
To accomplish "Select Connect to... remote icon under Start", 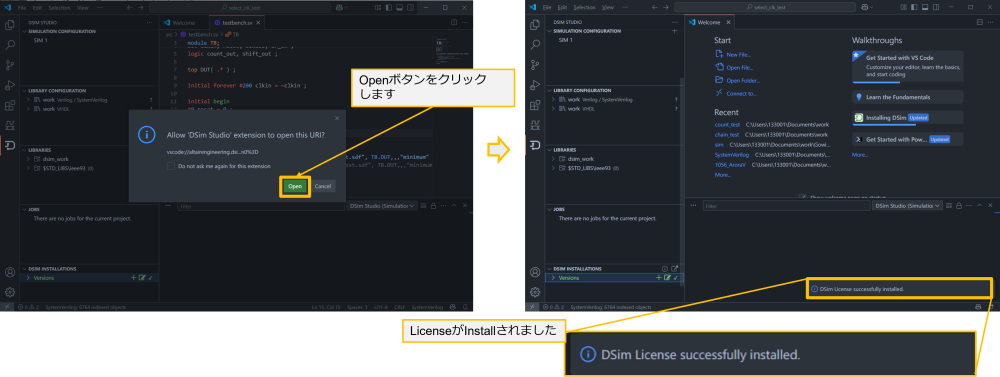I will (x=719, y=93).
